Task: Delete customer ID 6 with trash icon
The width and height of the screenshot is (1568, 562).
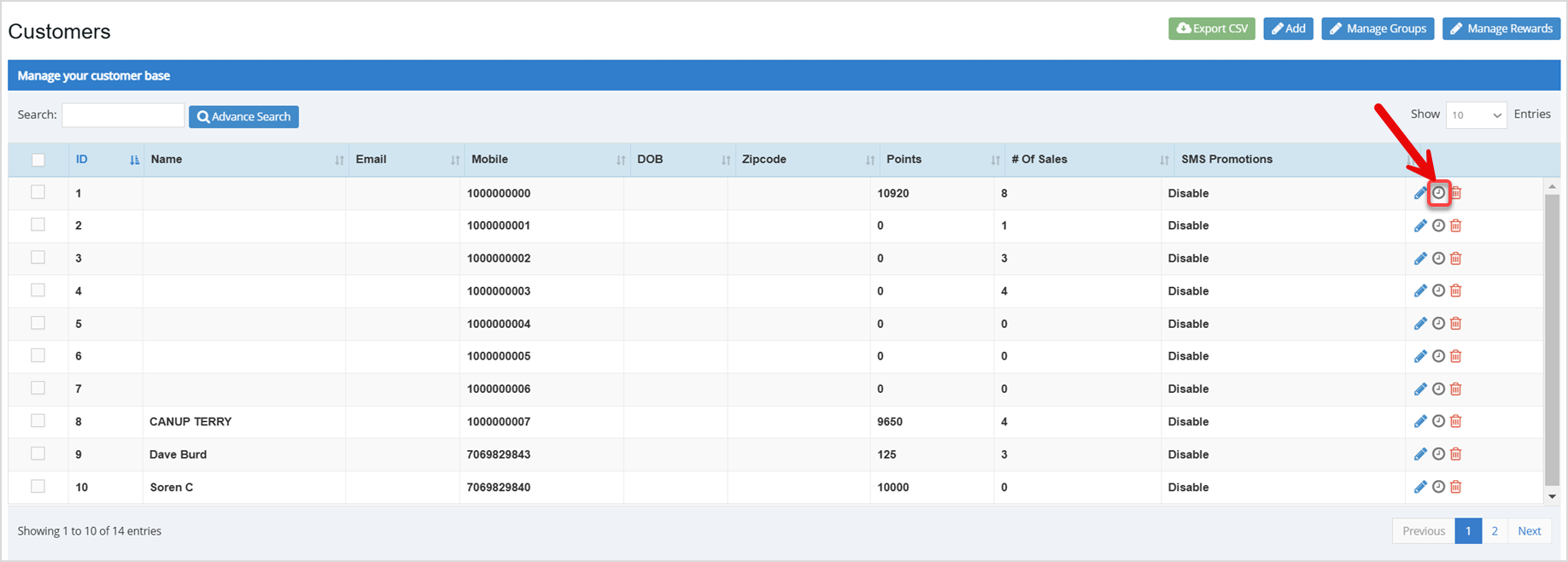Action: coord(1456,356)
